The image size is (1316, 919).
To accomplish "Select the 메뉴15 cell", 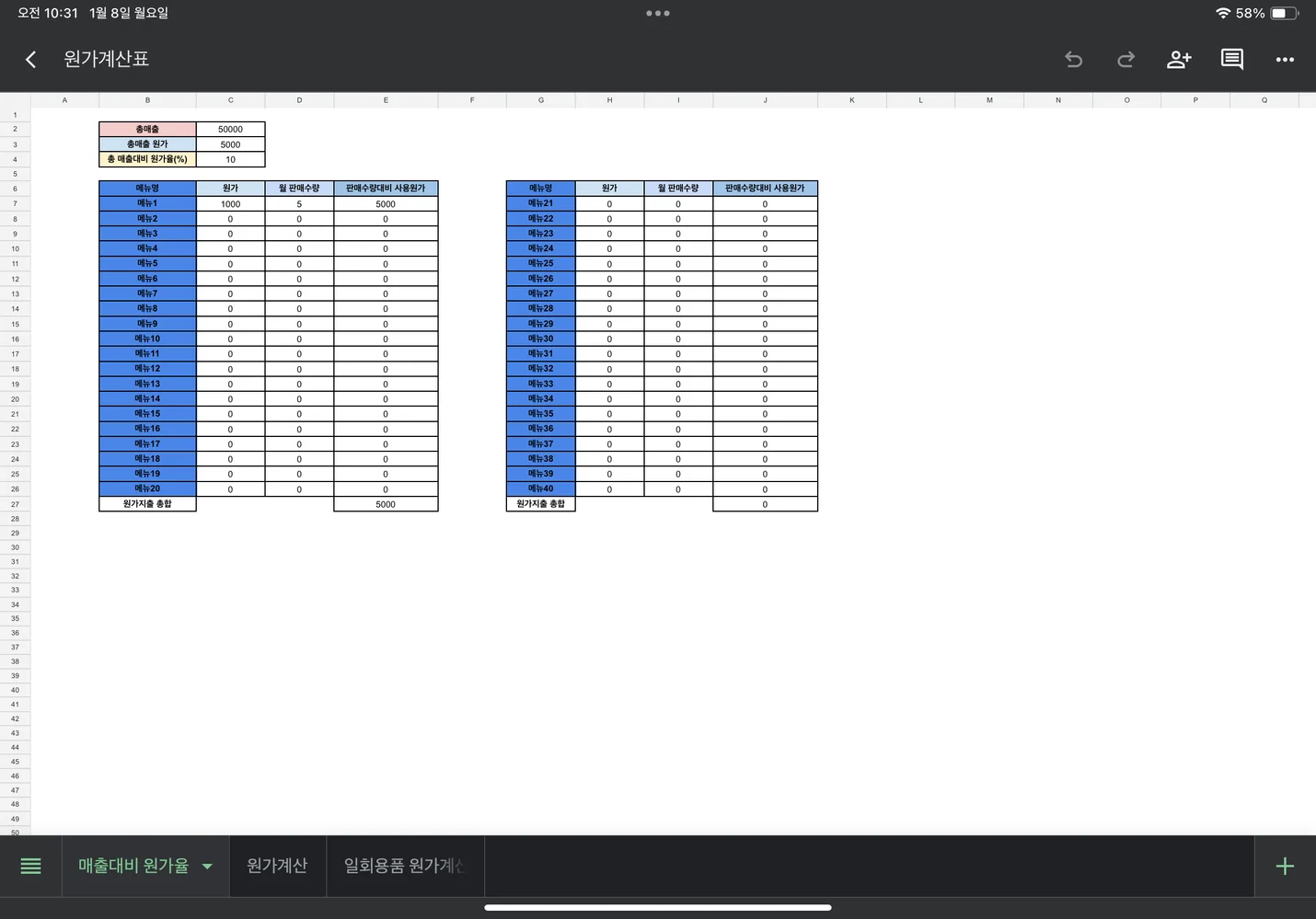I will pyautogui.click(x=147, y=414).
